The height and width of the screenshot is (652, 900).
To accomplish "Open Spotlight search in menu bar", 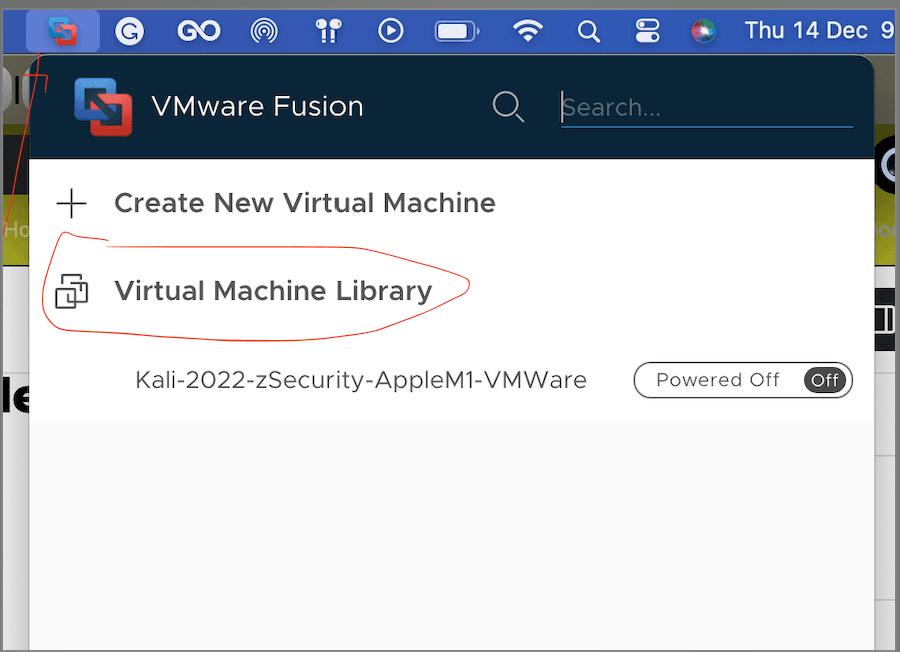I will 589,31.
